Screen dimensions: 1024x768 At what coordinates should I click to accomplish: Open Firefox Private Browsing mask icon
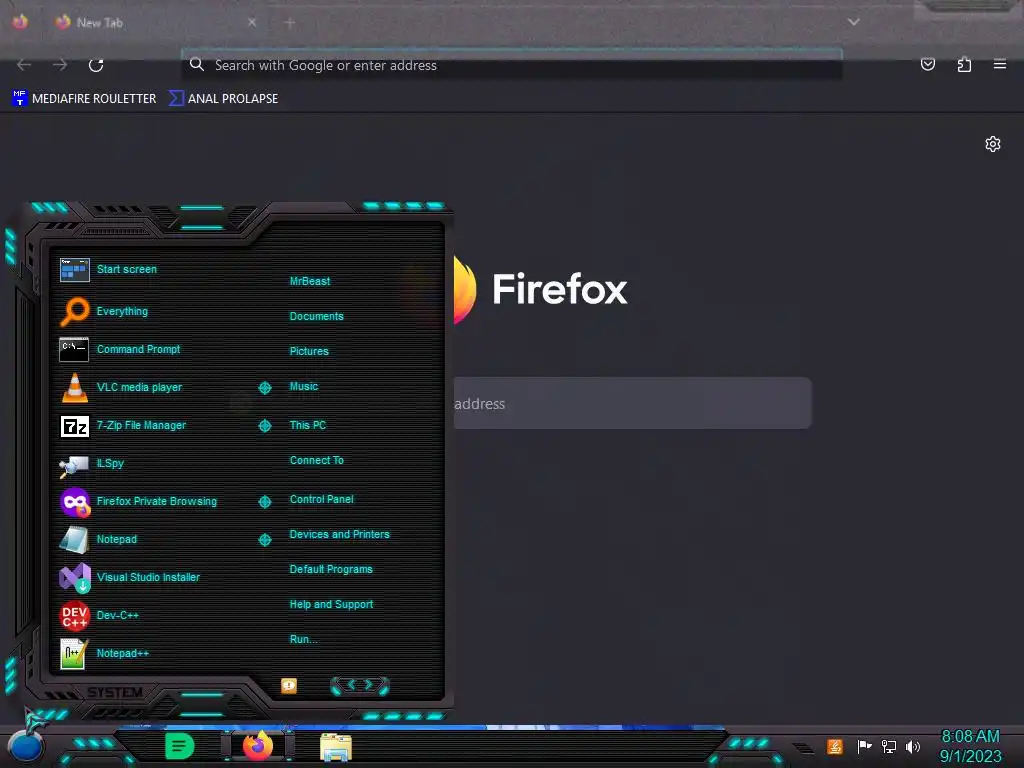pos(75,502)
